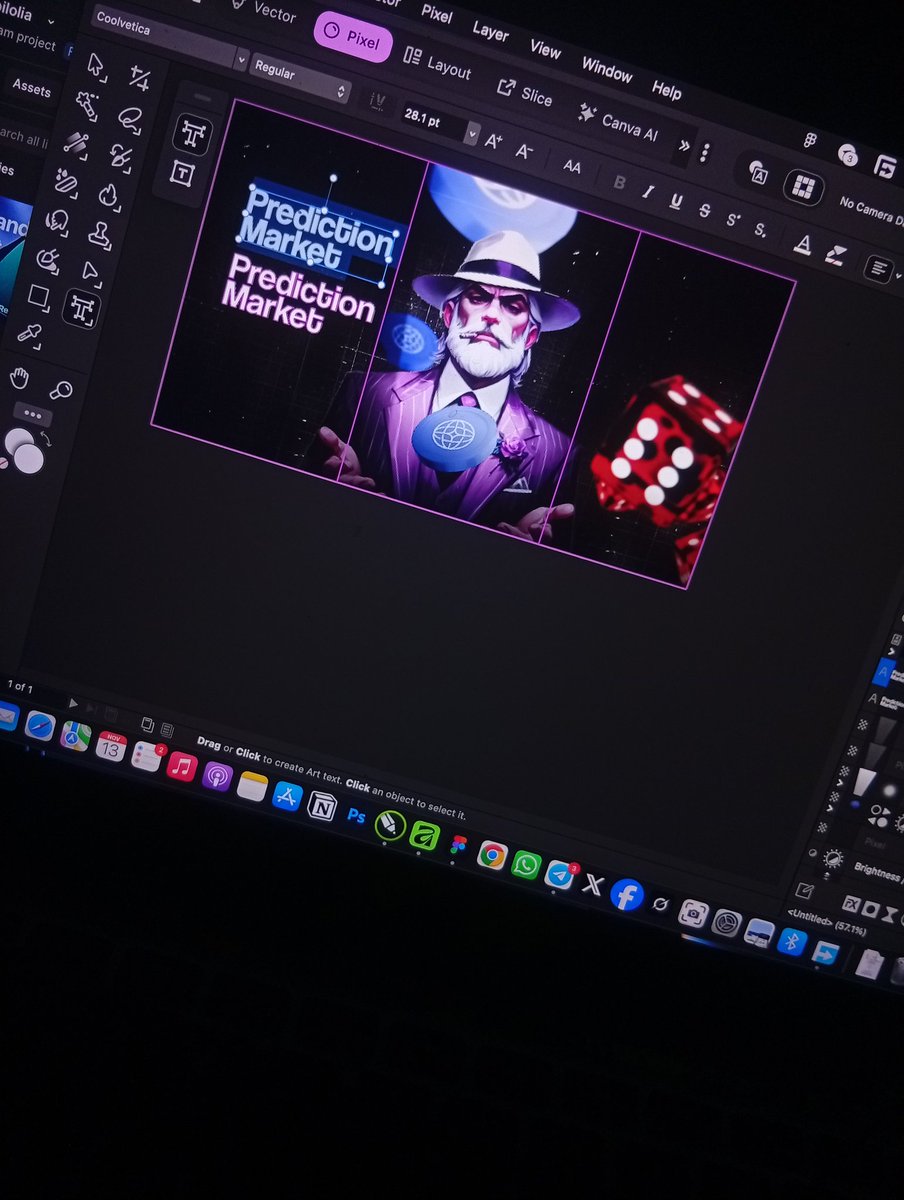Open the font size dropdown arrow

point(472,133)
